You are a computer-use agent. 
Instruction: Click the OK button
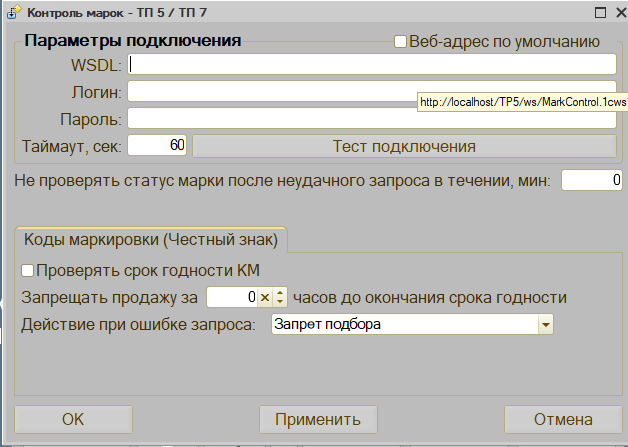pyautogui.click(x=73, y=419)
